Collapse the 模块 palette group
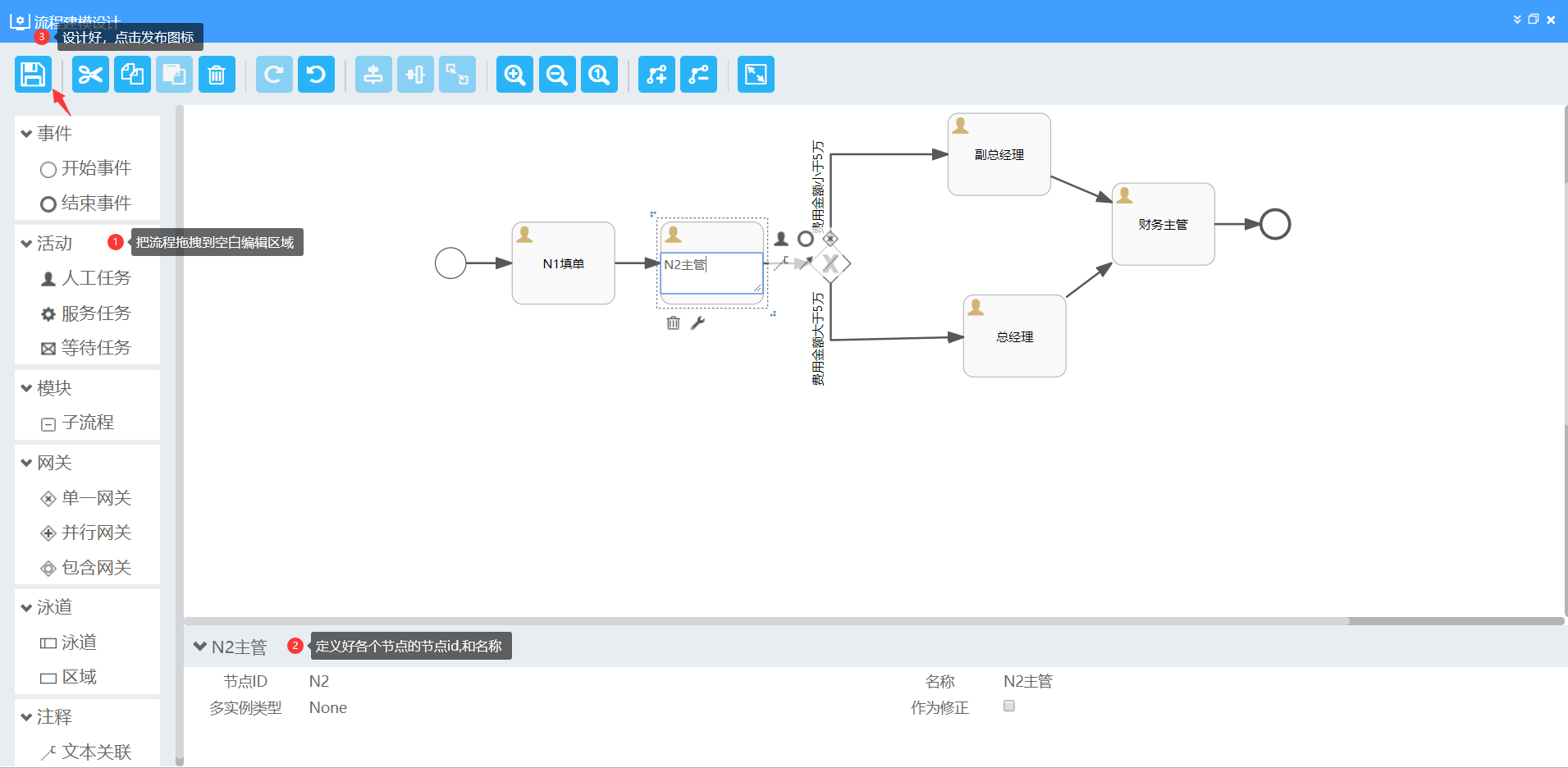The width and height of the screenshot is (1568, 768). pyautogui.click(x=27, y=388)
